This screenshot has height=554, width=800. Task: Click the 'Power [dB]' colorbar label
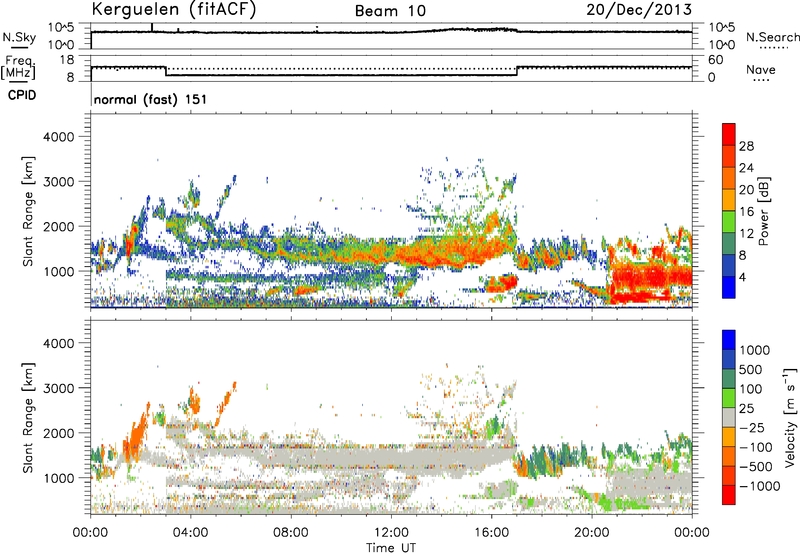[x=763, y=211]
